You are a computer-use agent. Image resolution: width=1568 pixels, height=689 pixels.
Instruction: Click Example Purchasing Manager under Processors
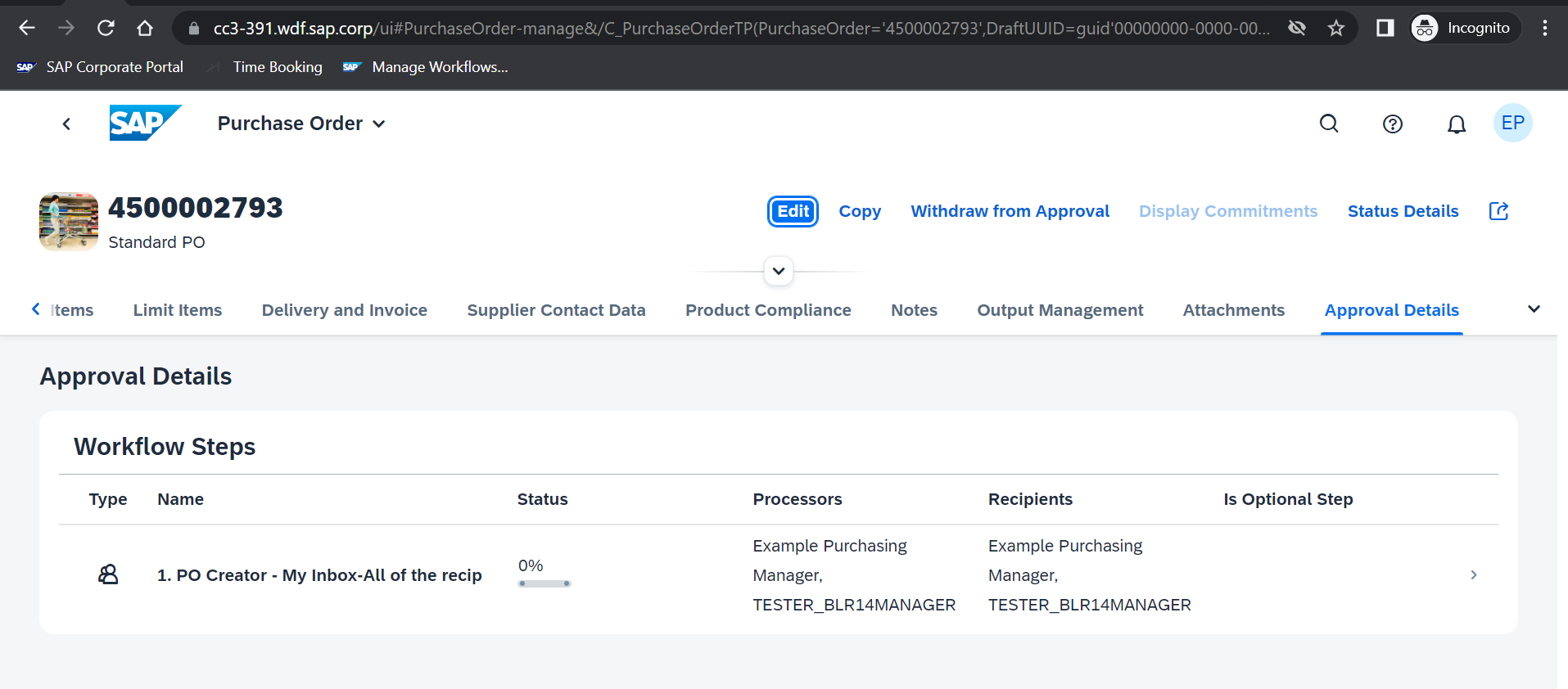829,561
